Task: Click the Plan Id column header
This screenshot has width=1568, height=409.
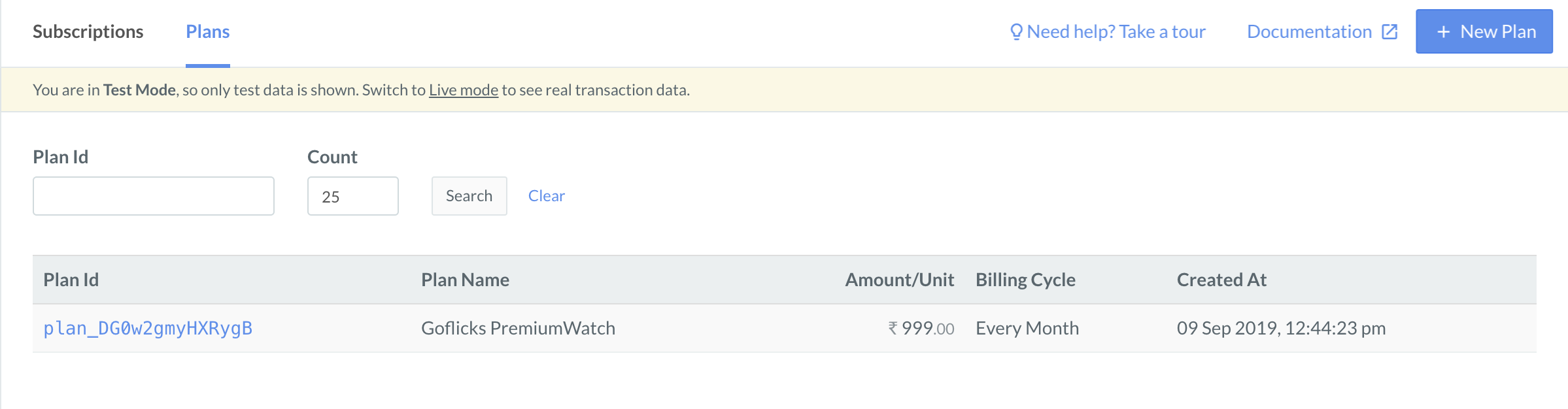Action: [71, 280]
